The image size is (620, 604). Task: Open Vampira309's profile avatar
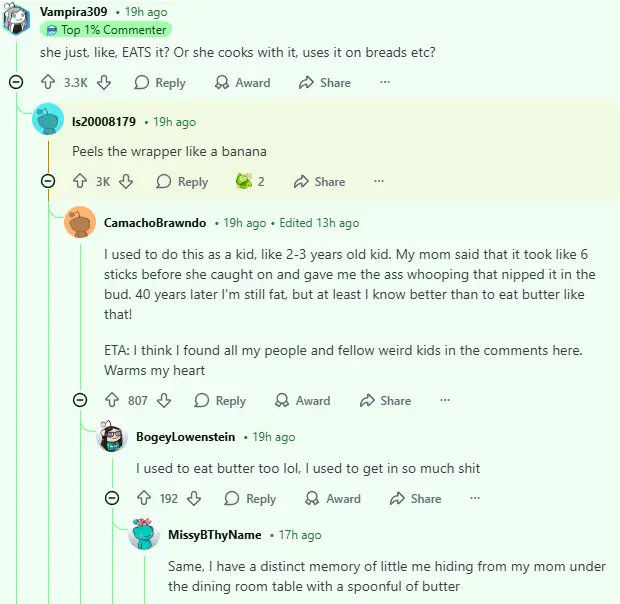pos(17,18)
